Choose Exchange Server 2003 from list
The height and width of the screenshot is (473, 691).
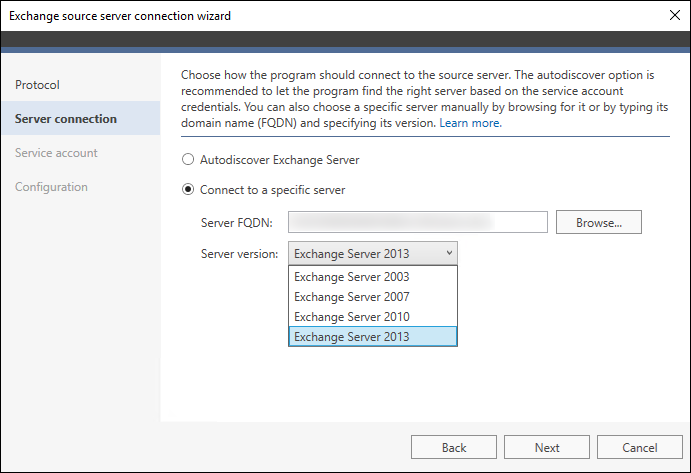[373, 277]
